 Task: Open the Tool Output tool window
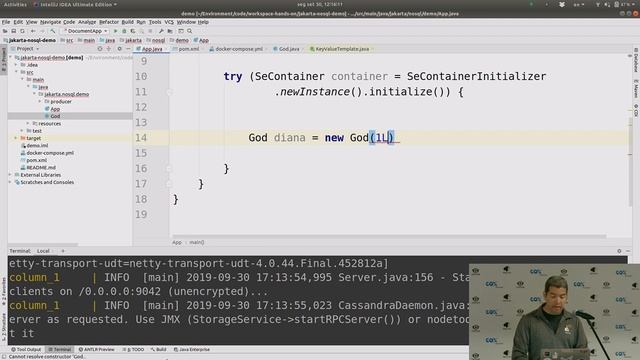click(x=26, y=350)
